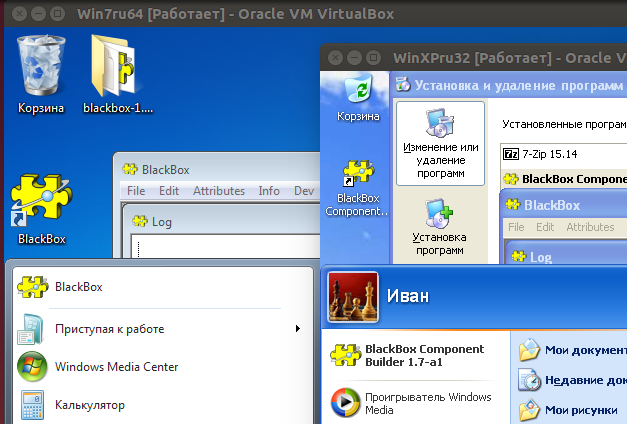Open the Dev menu in Win7 BlackBox
Viewport: 627px width, 424px height.
[x=304, y=191]
